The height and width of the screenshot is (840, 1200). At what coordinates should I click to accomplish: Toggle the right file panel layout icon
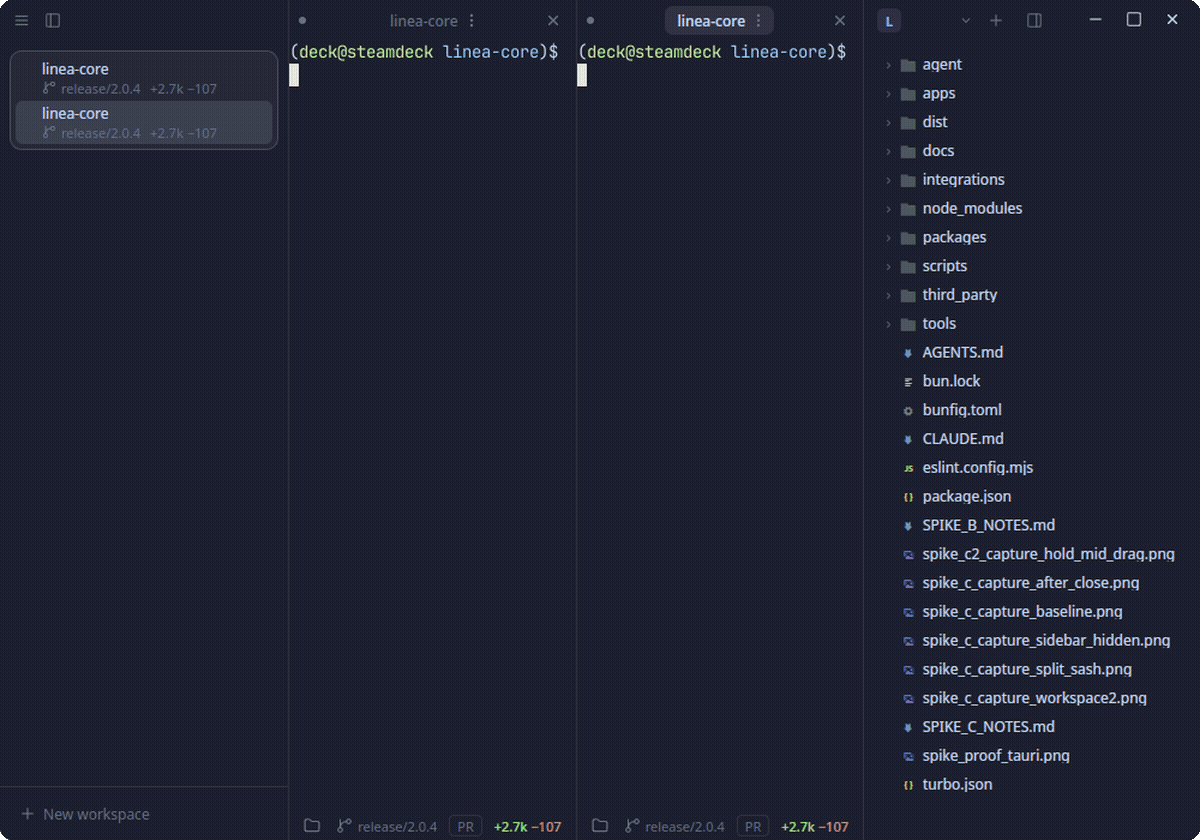click(1035, 21)
